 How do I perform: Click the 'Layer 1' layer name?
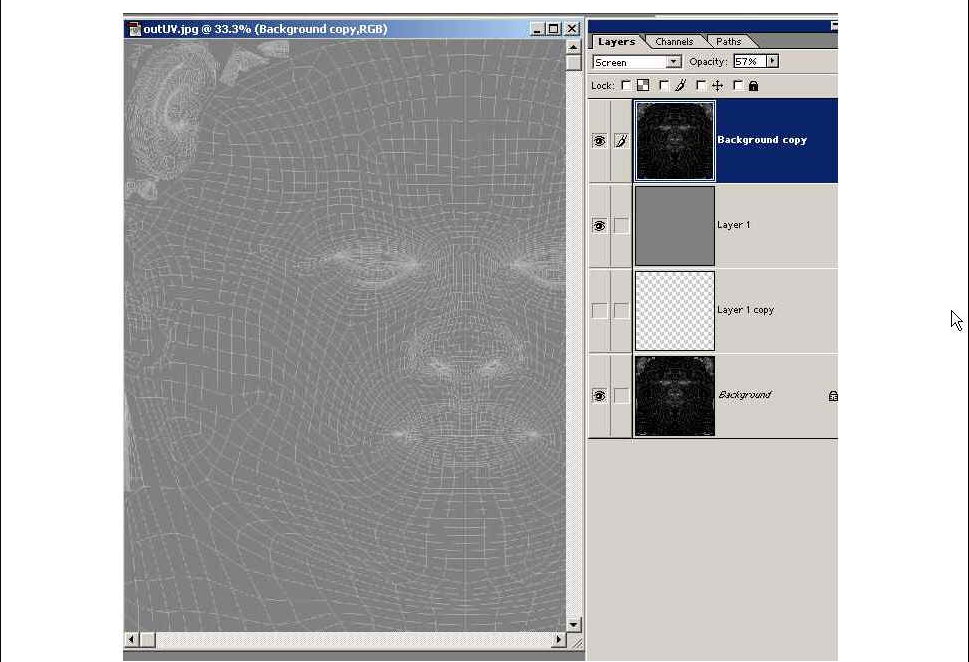[734, 225]
